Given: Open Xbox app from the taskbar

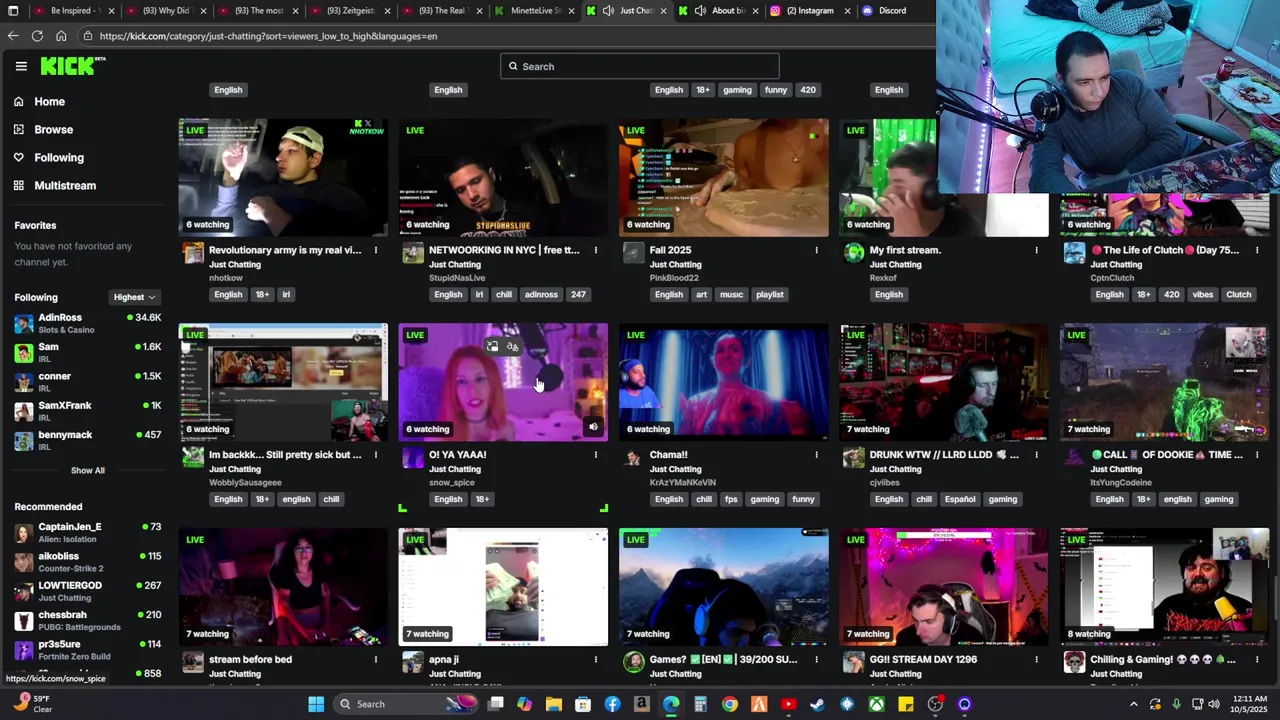Looking at the screenshot, I should (876, 704).
